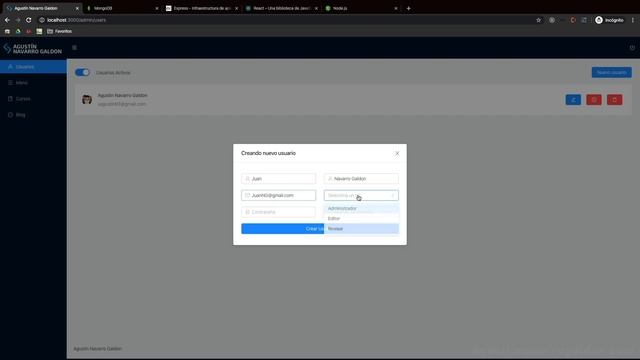Image resolution: width=640 pixels, height=360 pixels.
Task: Close the 'Creando nuevo usuario' modal
Action: point(397,153)
